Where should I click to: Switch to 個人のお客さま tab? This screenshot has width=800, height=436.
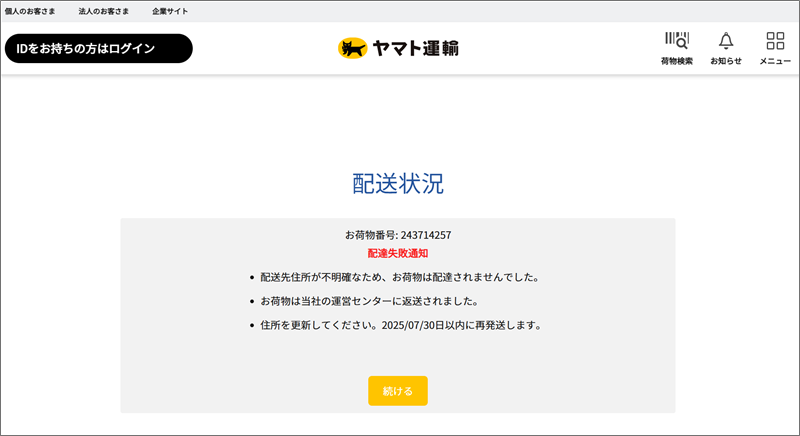pyautogui.click(x=30, y=11)
